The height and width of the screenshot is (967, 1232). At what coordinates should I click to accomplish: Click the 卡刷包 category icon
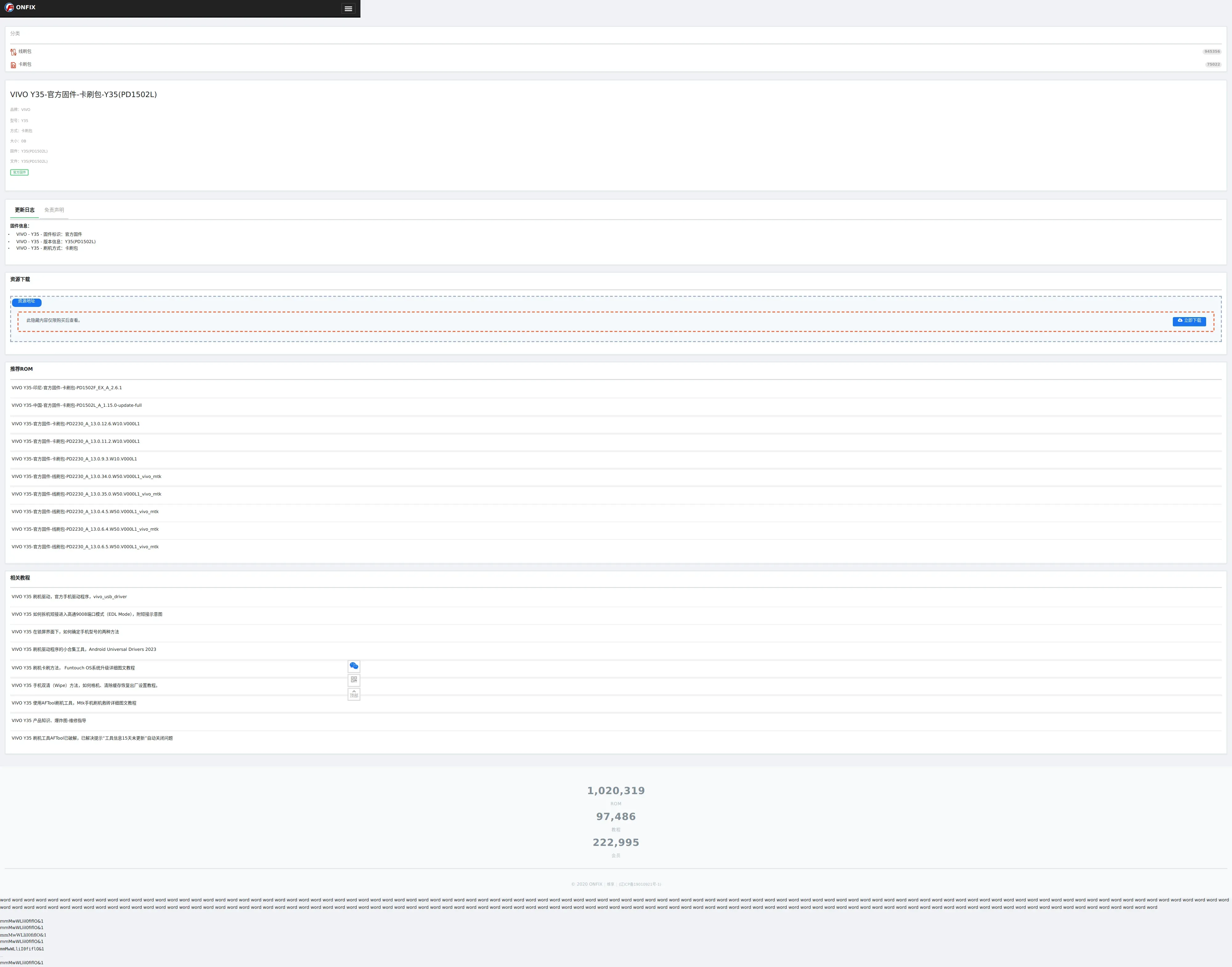13,65
